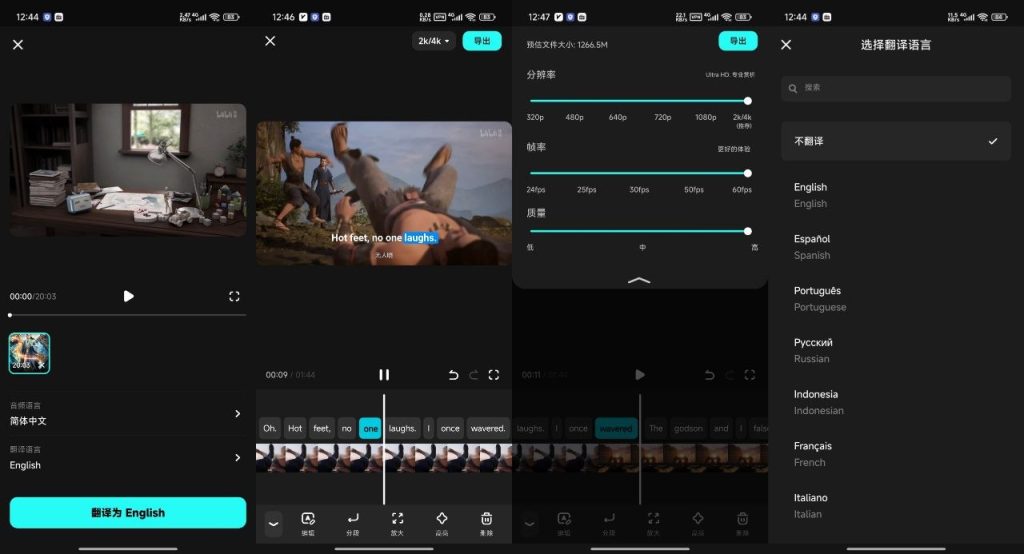Set resolution to 480p

point(574,118)
